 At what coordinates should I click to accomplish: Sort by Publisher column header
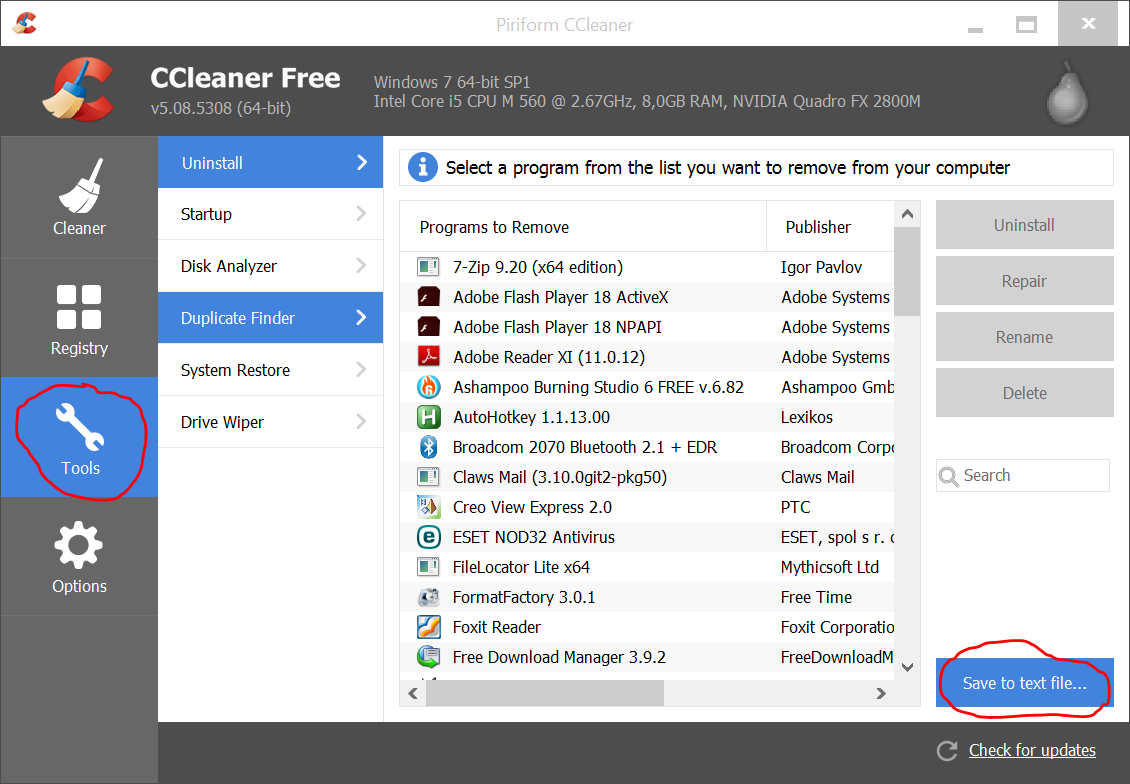pyautogui.click(x=830, y=227)
